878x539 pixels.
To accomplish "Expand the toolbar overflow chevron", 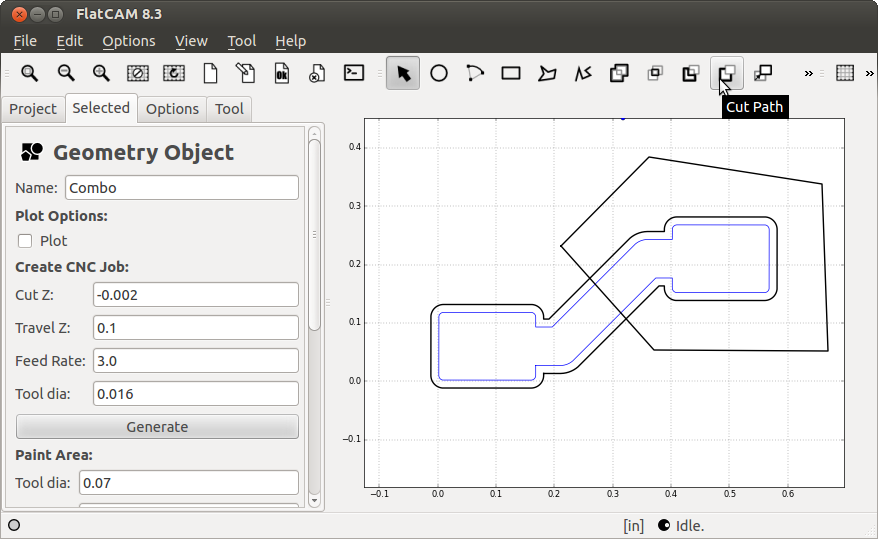I will tap(808, 73).
